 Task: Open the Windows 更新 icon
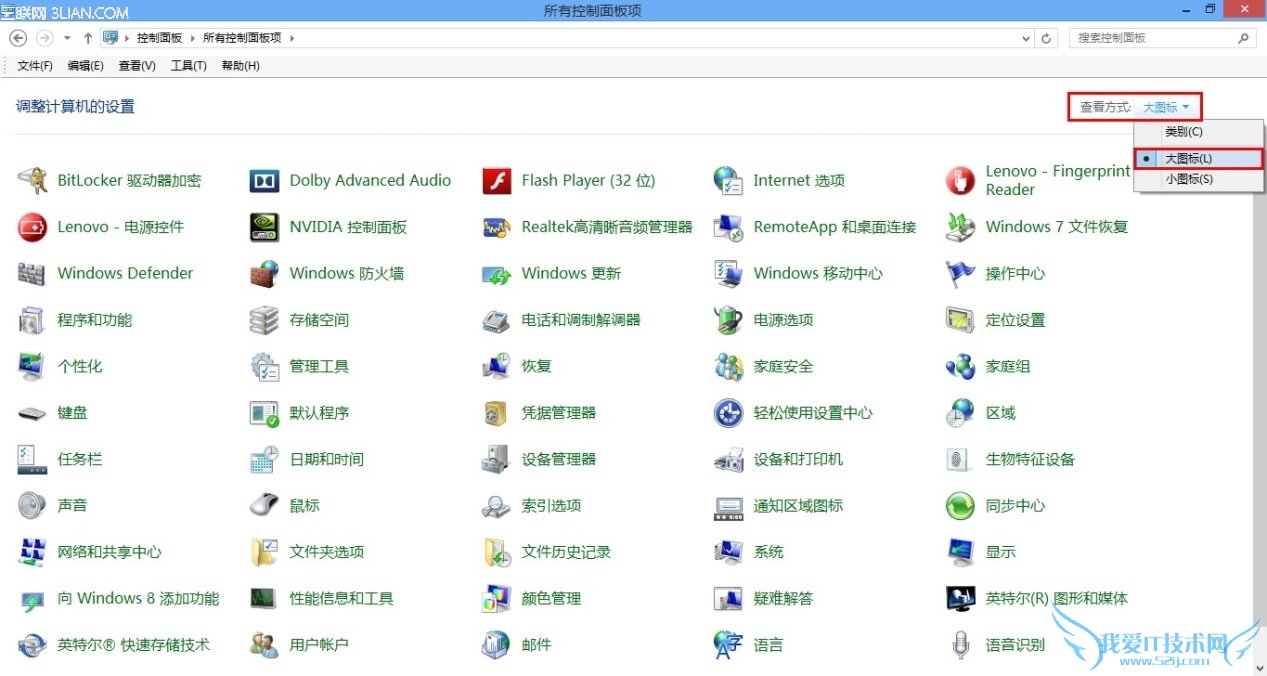tap(496, 273)
